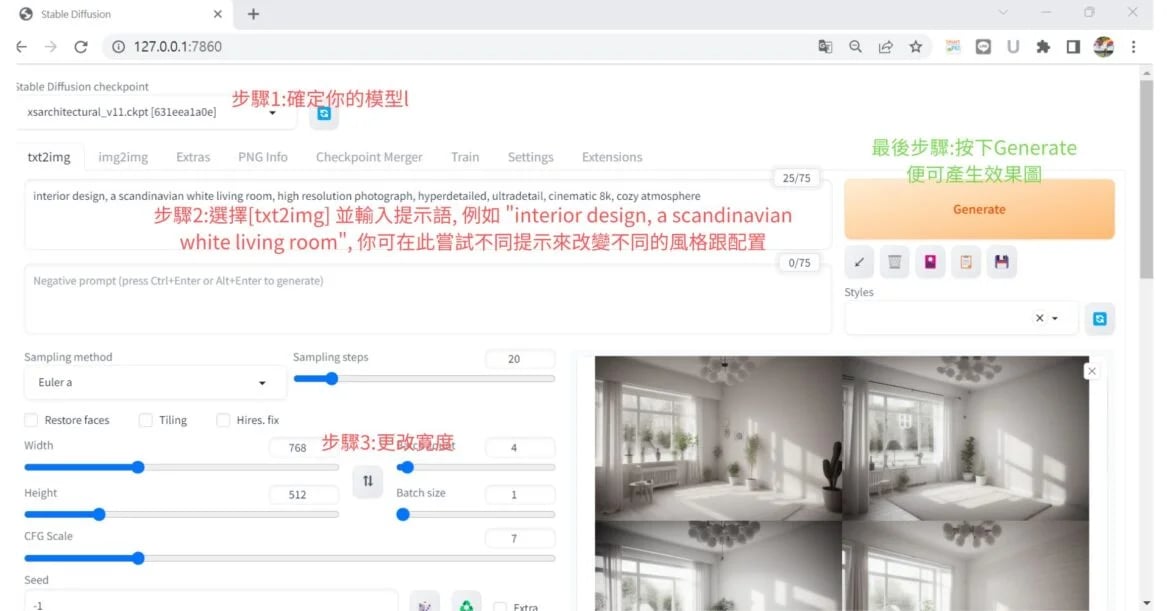Adjust the Sampling steps slider
1170x611 pixels.
424,379
